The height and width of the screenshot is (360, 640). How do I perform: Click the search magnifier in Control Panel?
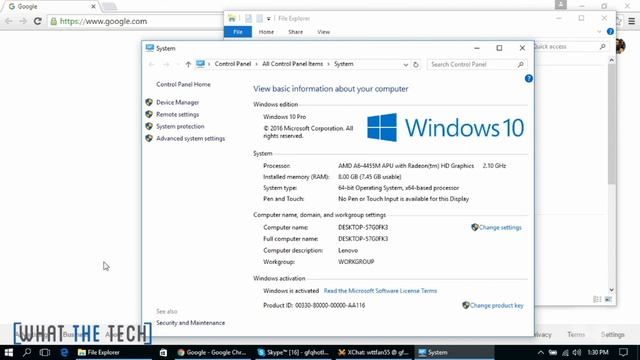click(x=520, y=64)
